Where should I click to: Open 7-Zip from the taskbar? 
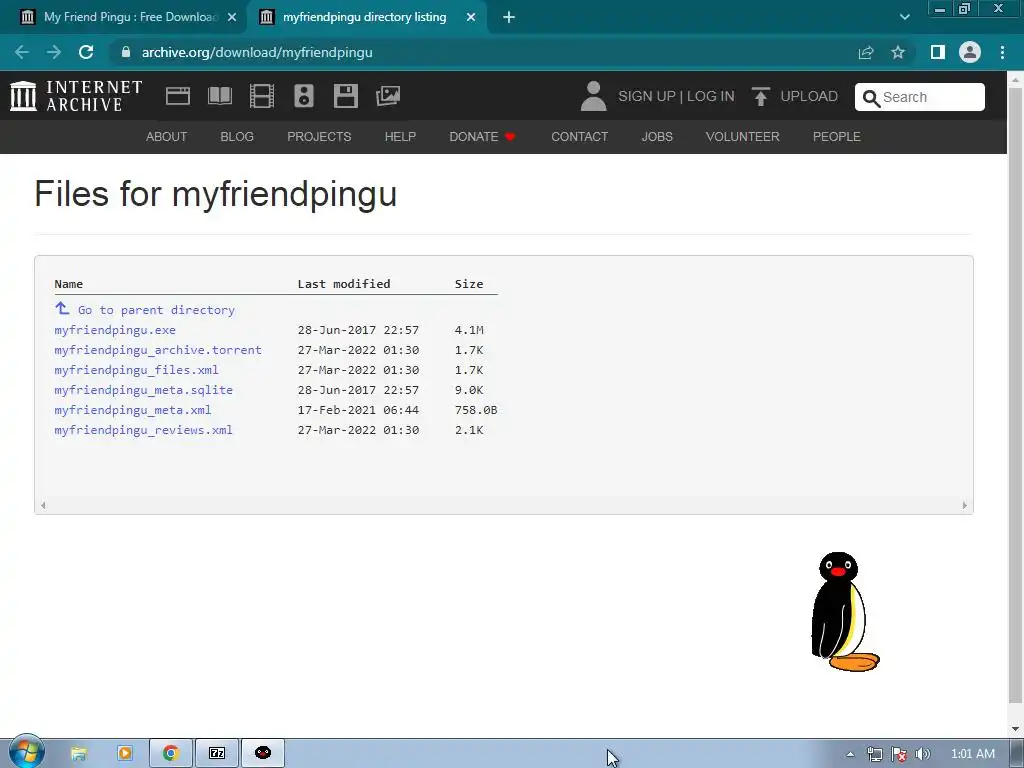pos(217,753)
